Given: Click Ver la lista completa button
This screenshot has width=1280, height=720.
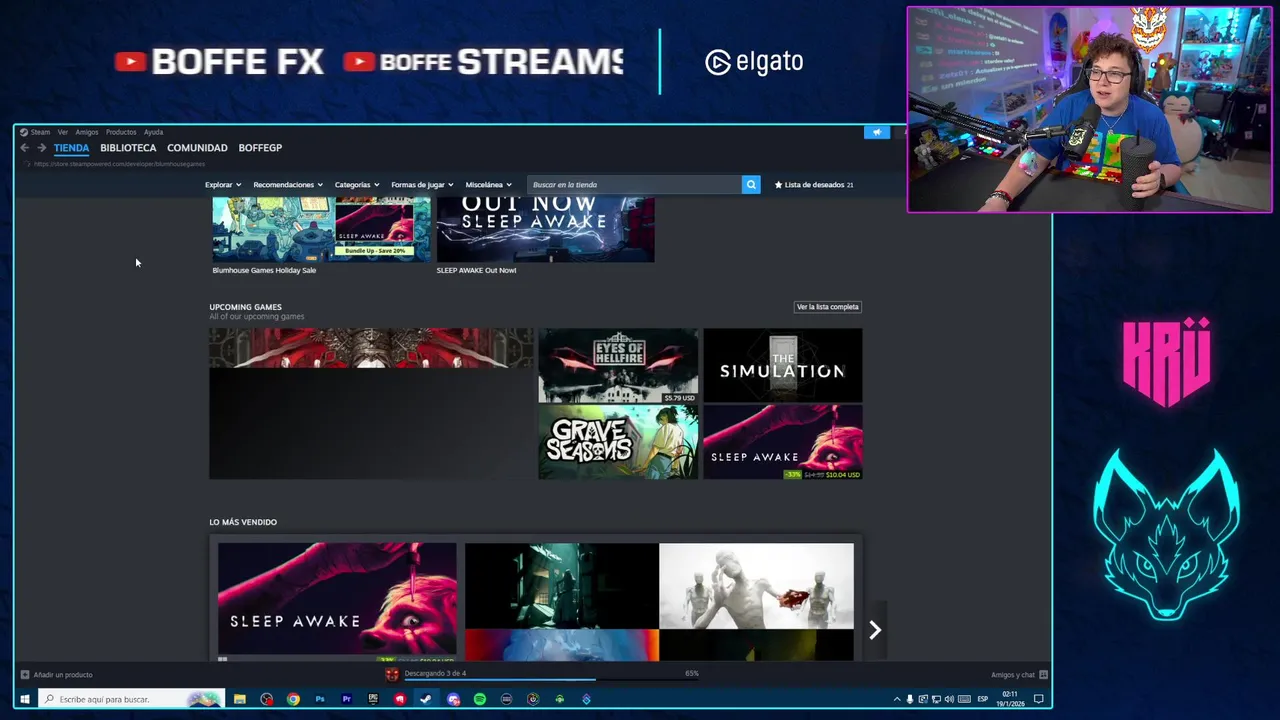Looking at the screenshot, I should (827, 307).
